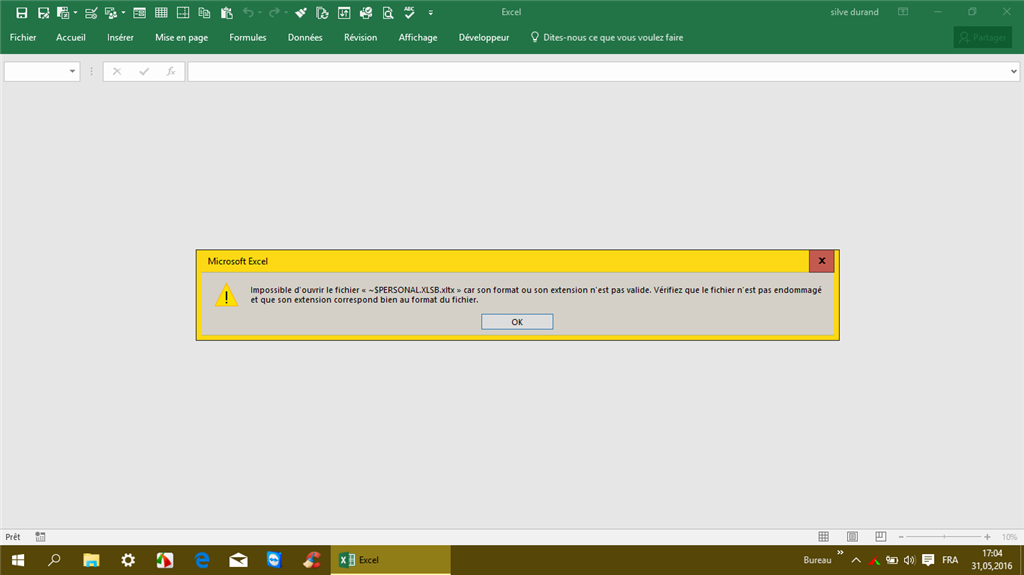Screen dimensions: 1024x575
Task: Open the Action Center notification icon
Action: [x=928, y=560]
